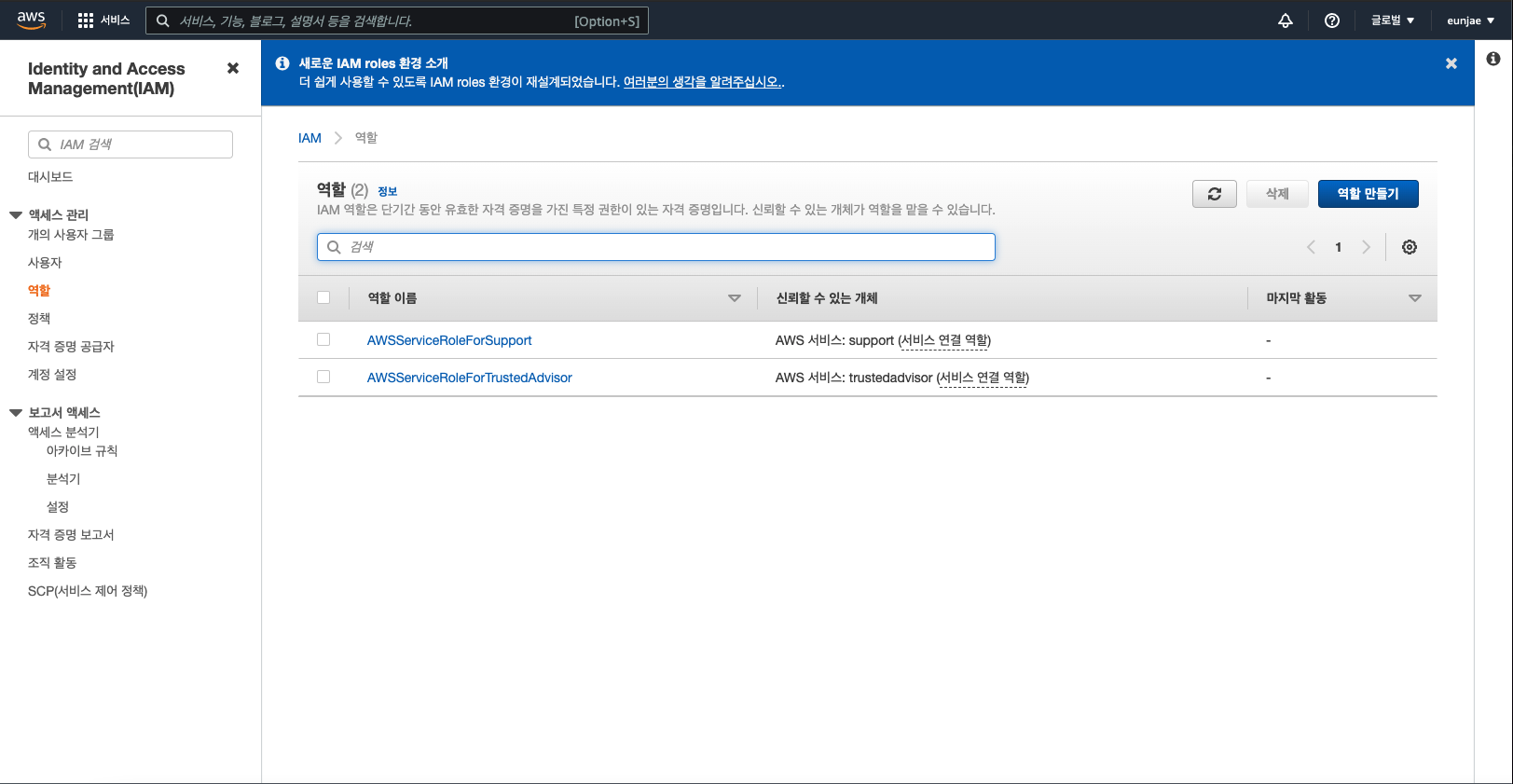Click page number 1 in pagination
The width and height of the screenshot is (1513, 784).
click(1339, 247)
